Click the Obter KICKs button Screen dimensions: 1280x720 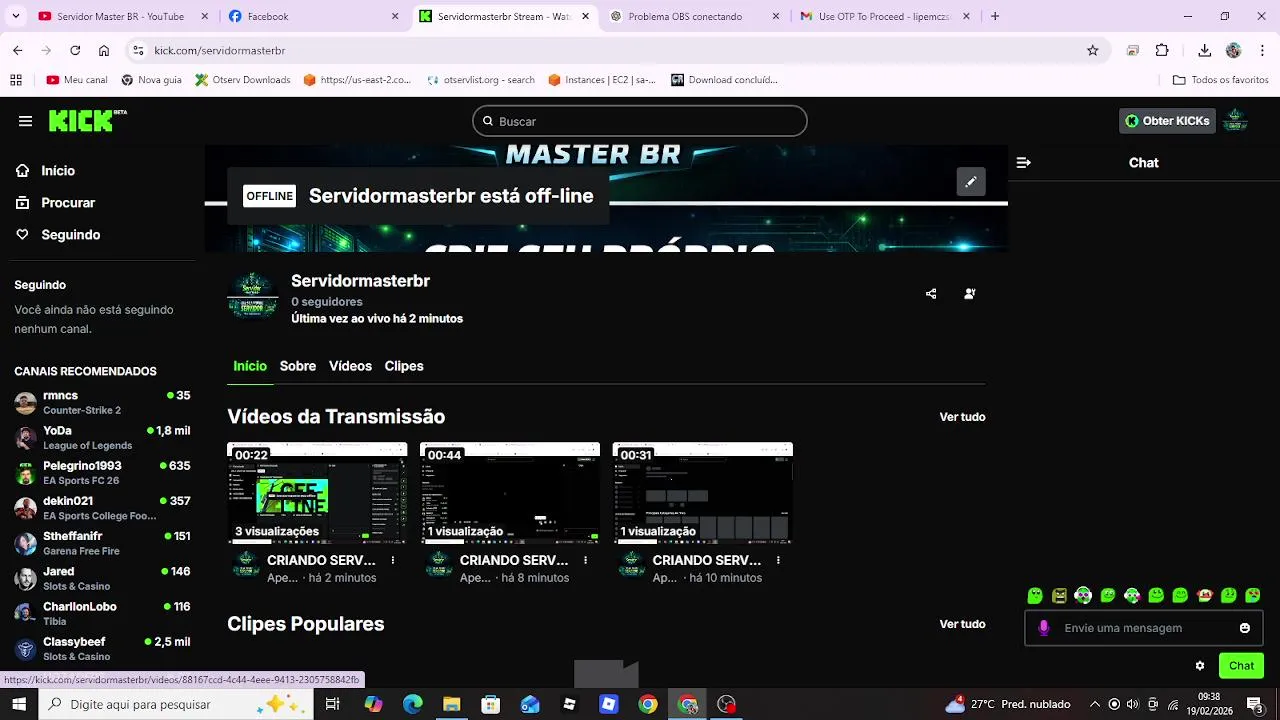click(1167, 121)
